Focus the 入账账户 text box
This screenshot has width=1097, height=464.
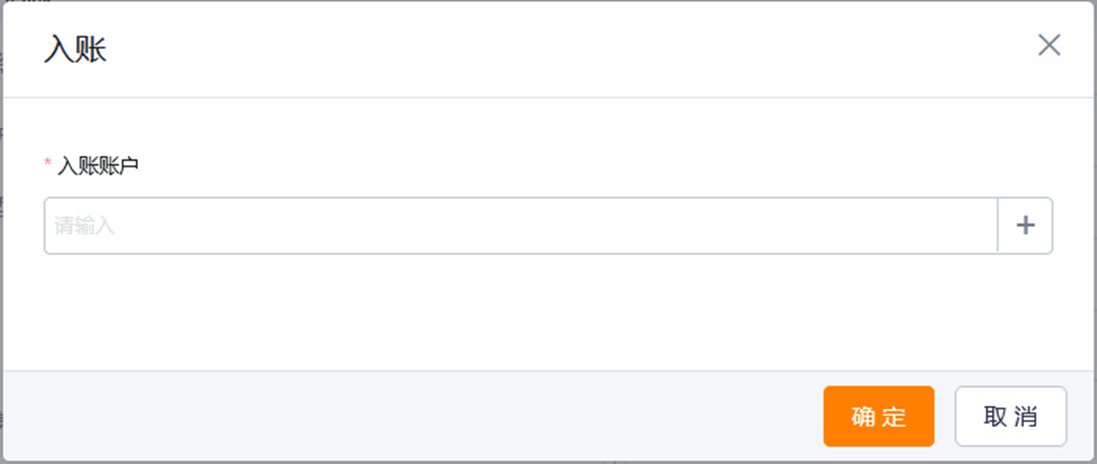coord(521,225)
